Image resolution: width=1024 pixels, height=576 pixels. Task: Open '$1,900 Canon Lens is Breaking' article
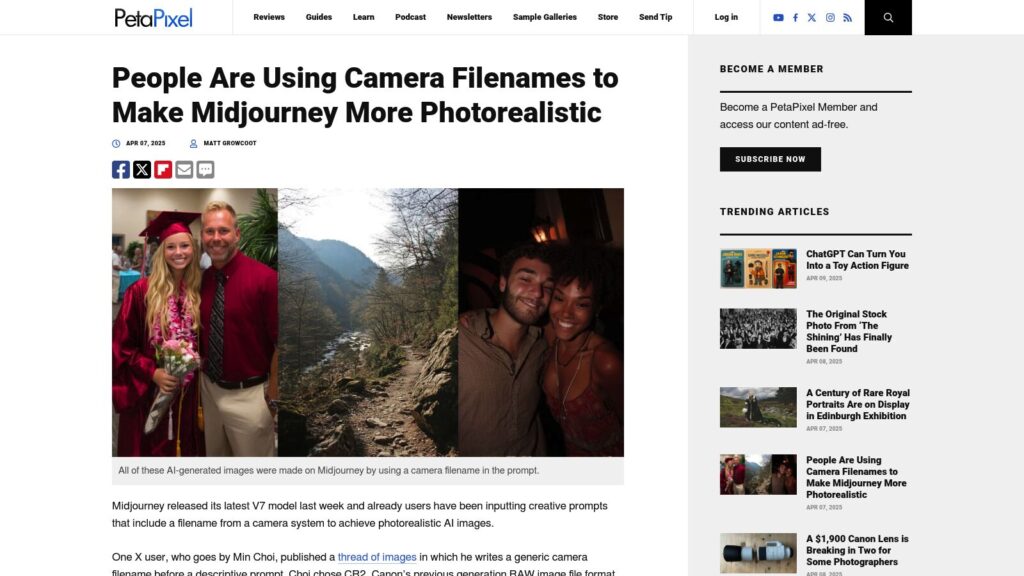click(x=857, y=551)
